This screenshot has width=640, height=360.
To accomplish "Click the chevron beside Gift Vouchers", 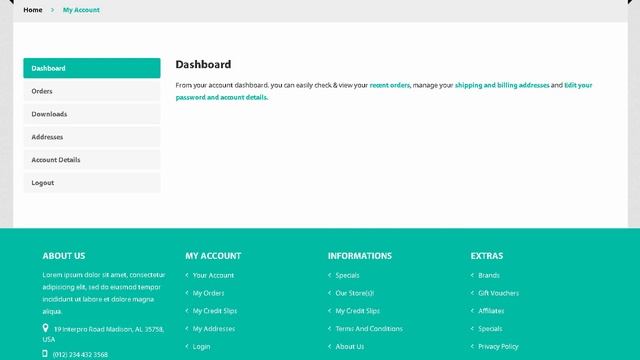I will [472, 293].
